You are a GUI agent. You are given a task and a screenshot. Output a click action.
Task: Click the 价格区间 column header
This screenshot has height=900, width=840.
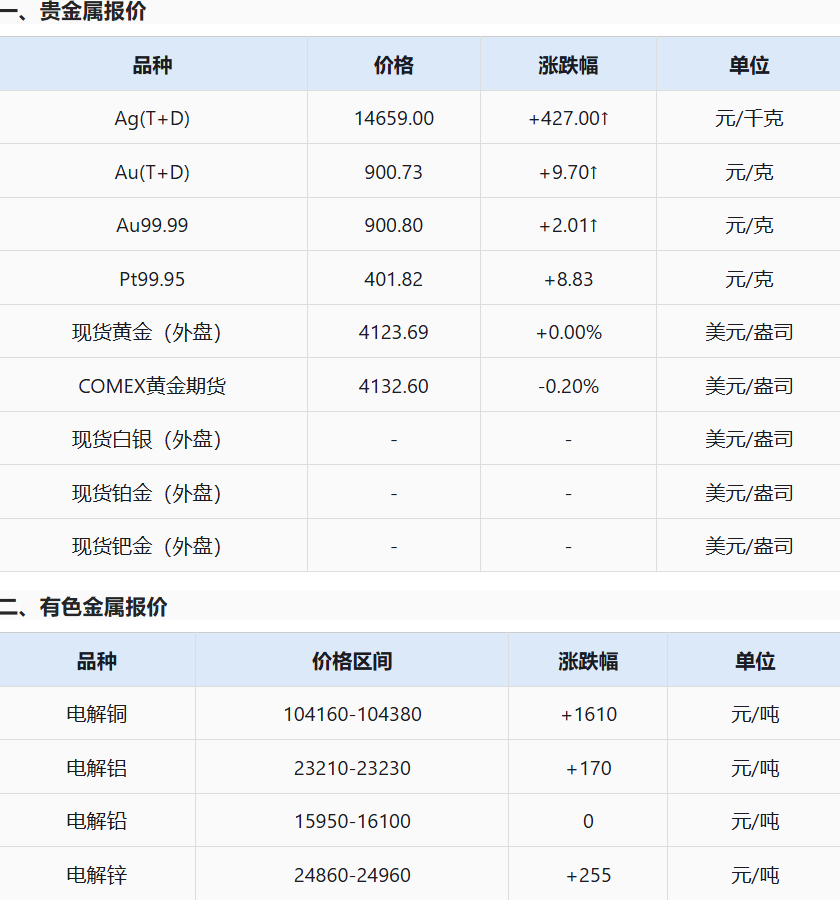352,661
